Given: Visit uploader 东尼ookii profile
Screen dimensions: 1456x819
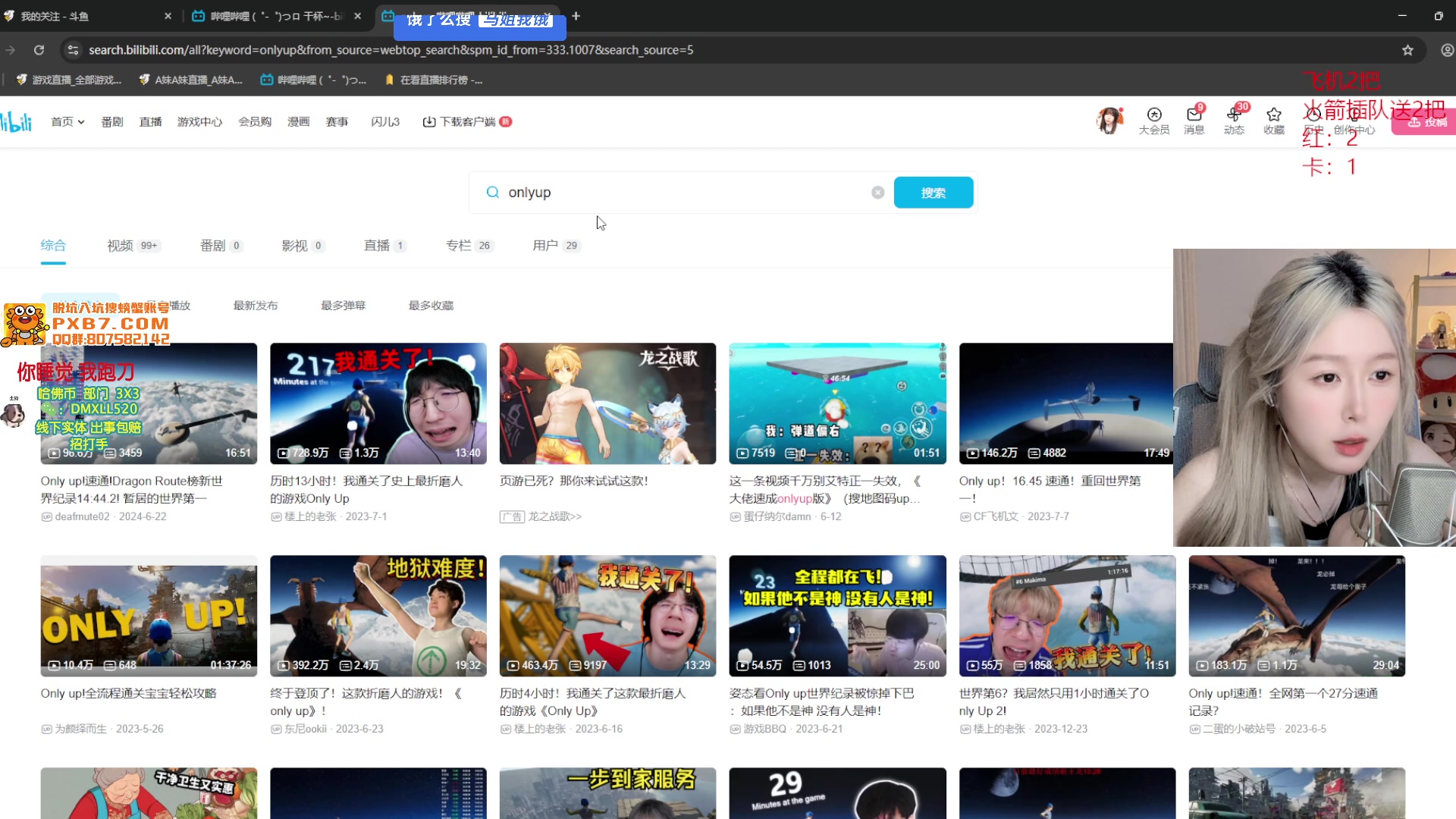Looking at the screenshot, I should click(306, 729).
